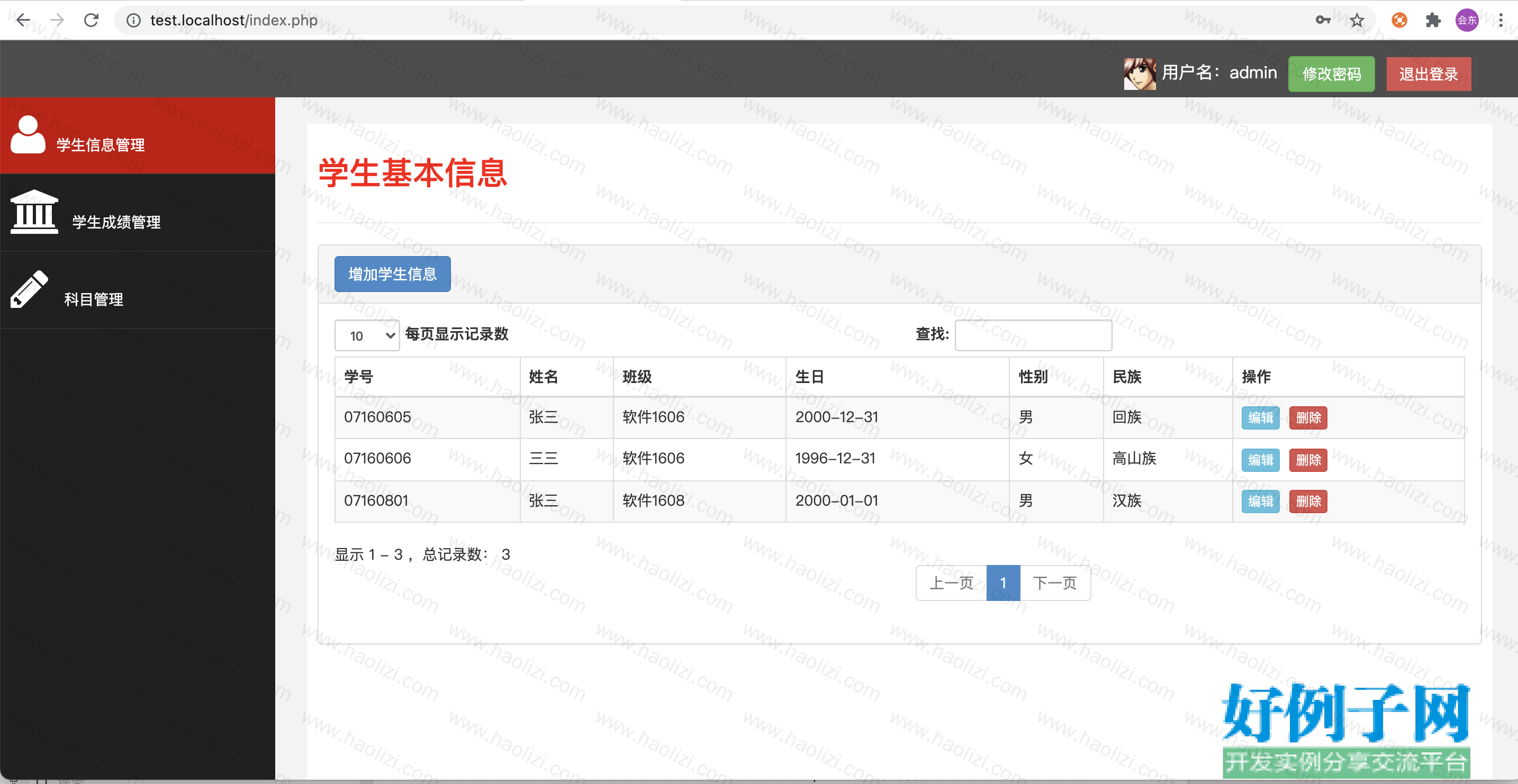Open the purple browser profile avatar
The height and width of the screenshot is (784, 1518).
(x=1467, y=20)
